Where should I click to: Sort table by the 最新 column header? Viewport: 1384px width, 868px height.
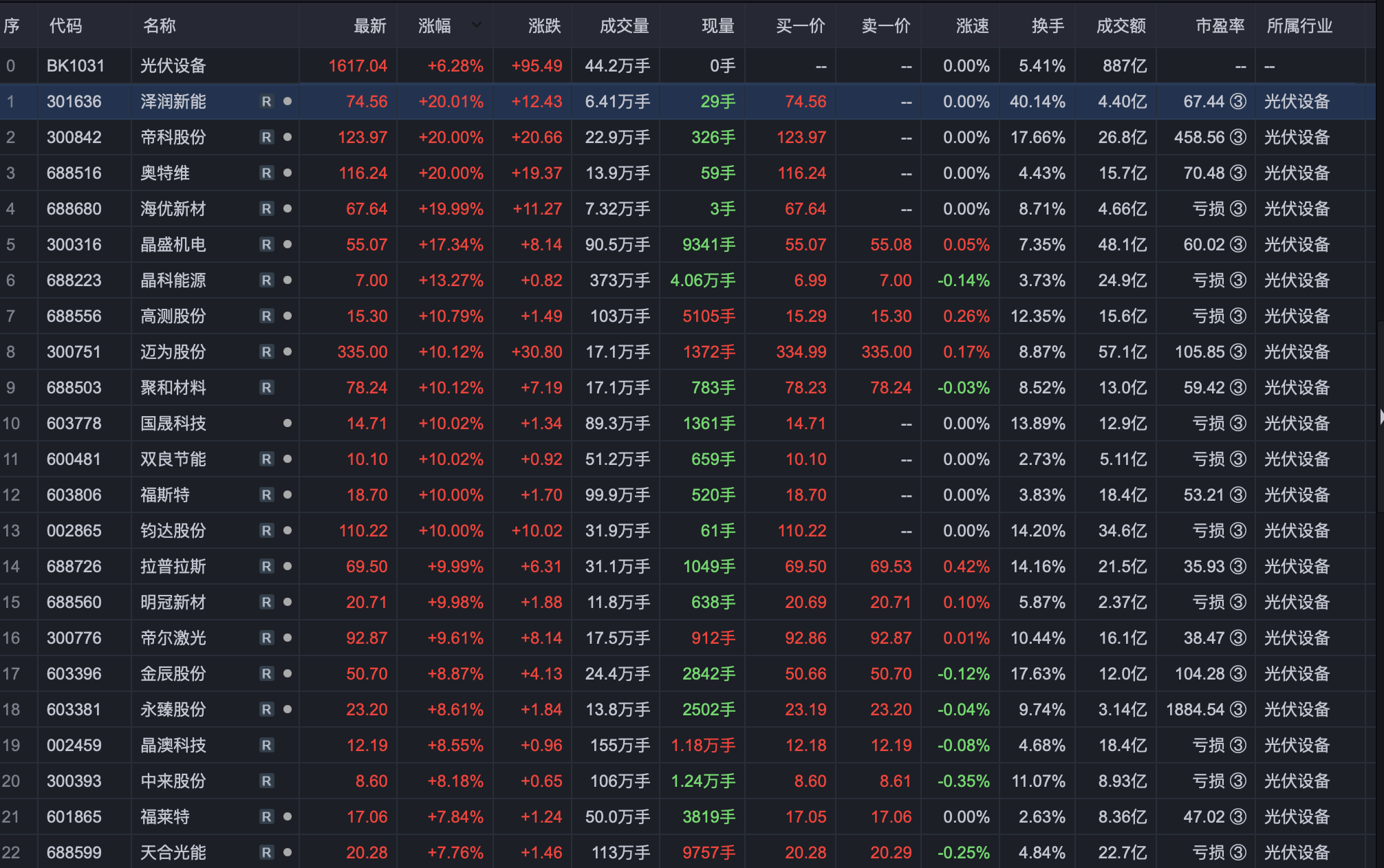369,25
